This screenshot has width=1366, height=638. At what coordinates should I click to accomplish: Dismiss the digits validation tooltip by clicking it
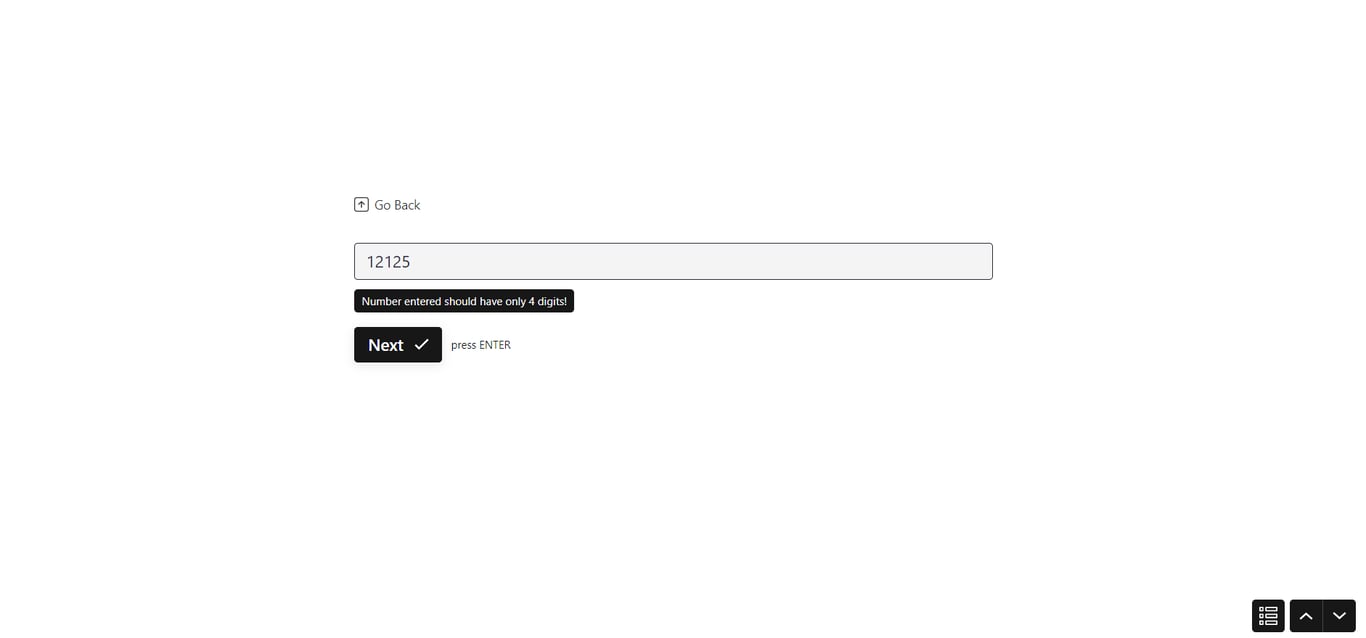pyautogui.click(x=464, y=301)
